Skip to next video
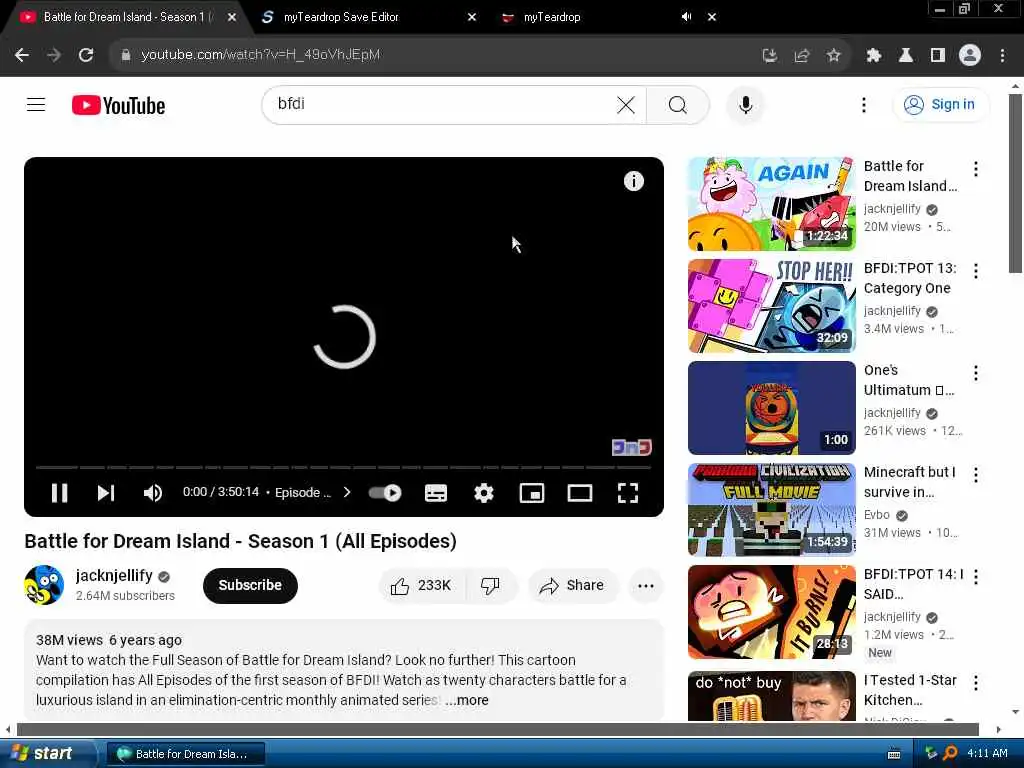Image resolution: width=1024 pixels, height=768 pixels. pos(106,493)
